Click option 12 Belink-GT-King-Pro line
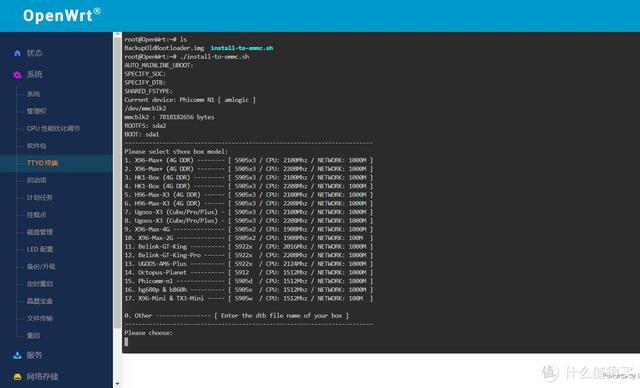Screen dimensions: 640x388 click(249, 255)
